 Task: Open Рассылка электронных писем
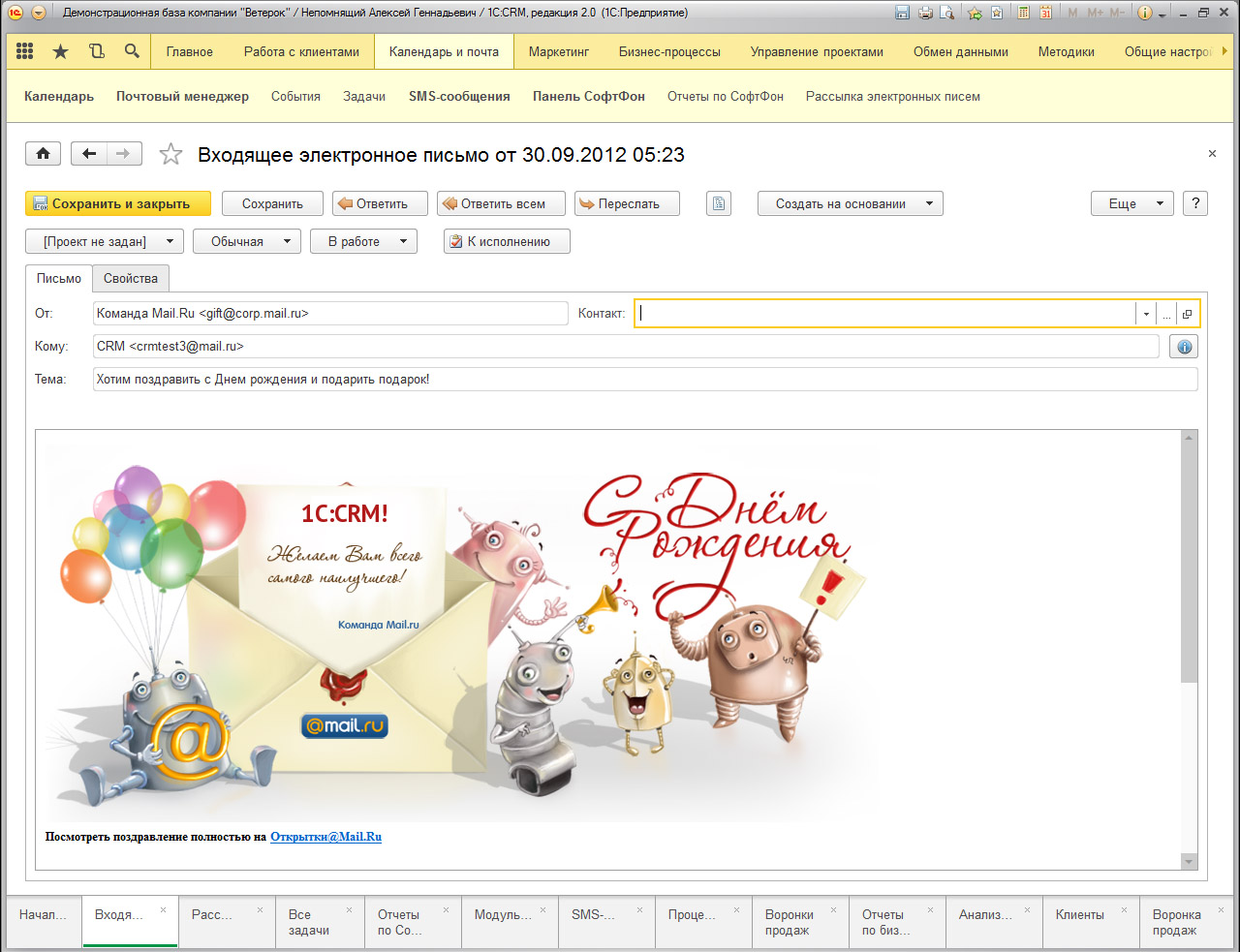893,96
